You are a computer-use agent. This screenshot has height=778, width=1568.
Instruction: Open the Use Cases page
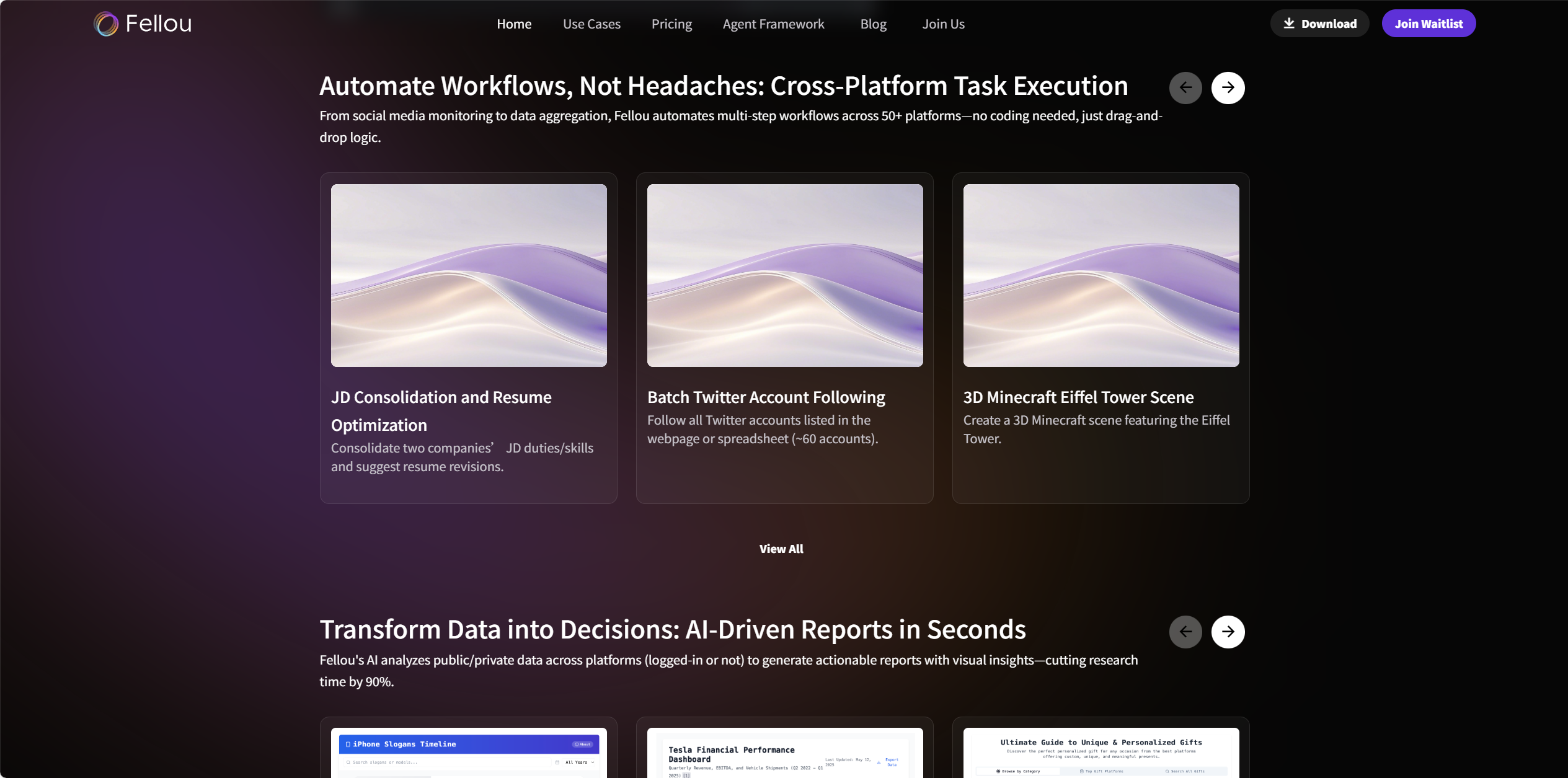[591, 24]
